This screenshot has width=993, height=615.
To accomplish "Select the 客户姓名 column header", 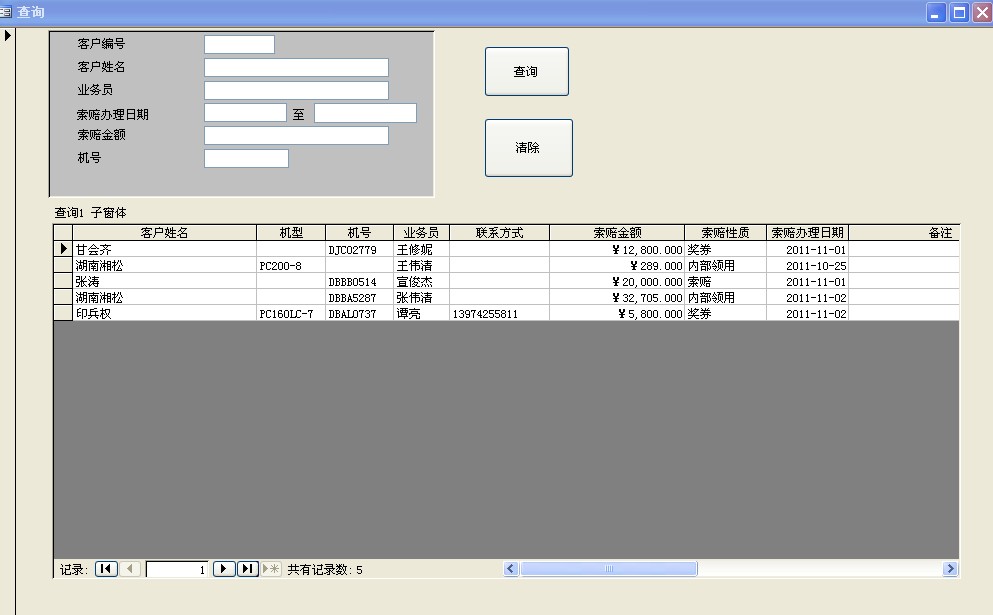I will [x=165, y=232].
